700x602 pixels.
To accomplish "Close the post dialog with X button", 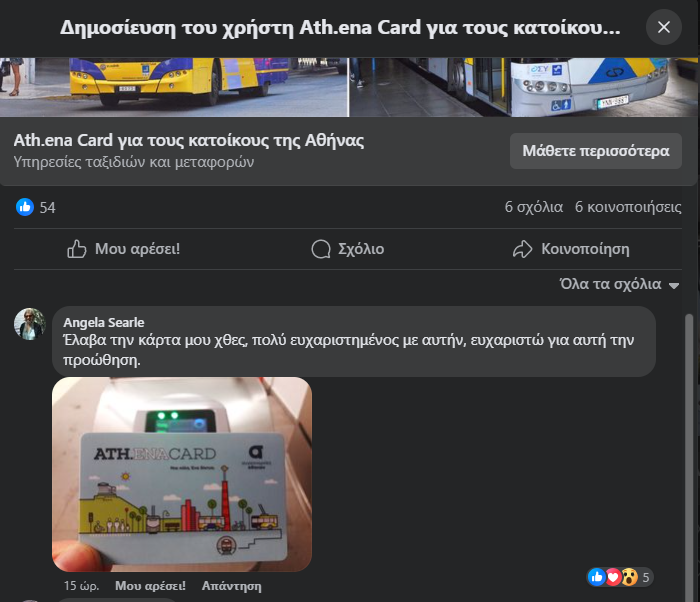I will [663, 27].
